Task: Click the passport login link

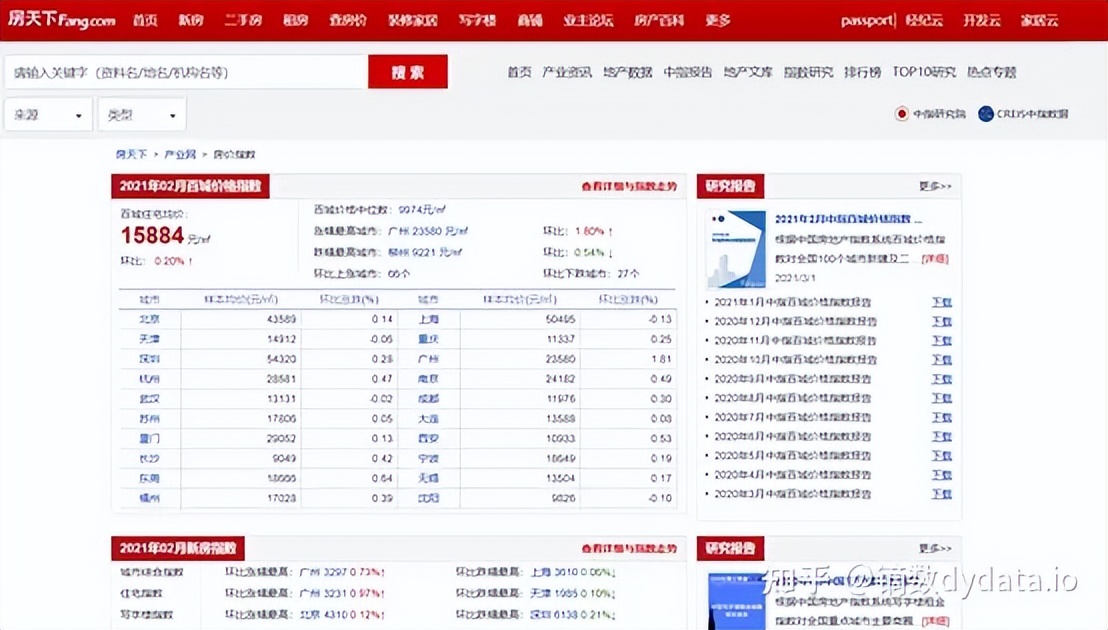Action: pos(867,18)
